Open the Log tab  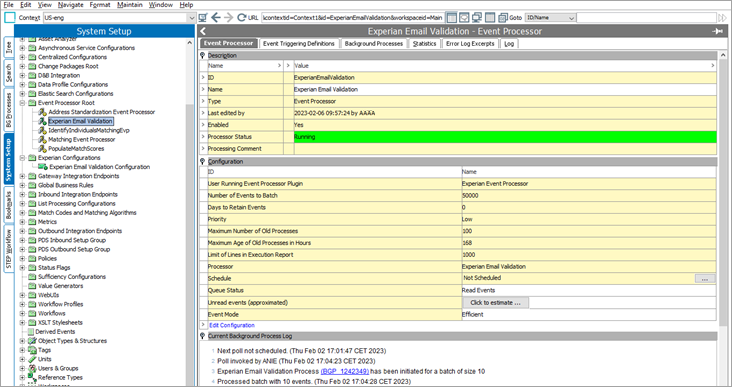[509, 43]
